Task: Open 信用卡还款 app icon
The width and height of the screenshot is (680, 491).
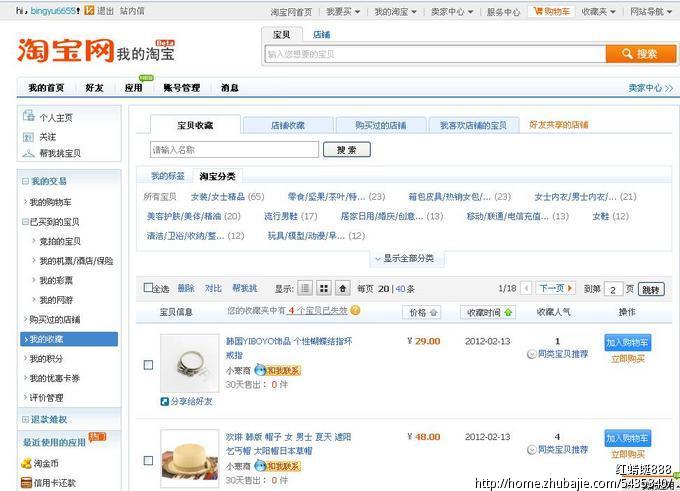Action: (26, 482)
